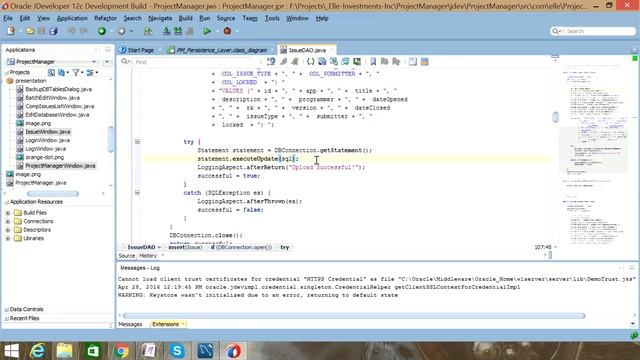The image size is (640, 360).
Task: Click the Messages log horizontal scrollbar
Action: (x=354, y=316)
